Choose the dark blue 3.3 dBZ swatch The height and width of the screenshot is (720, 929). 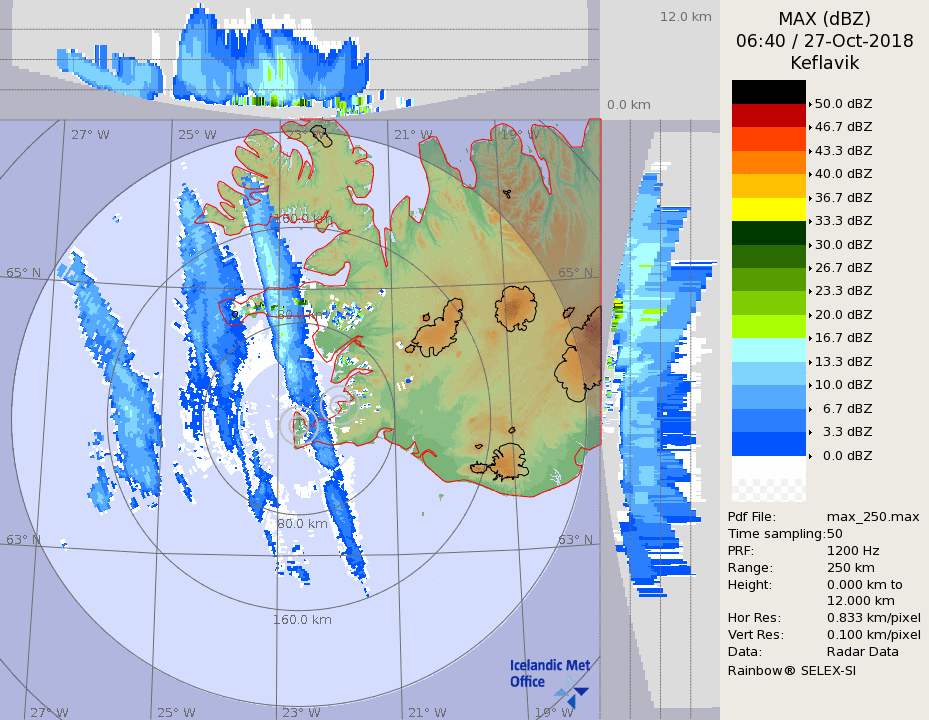[768, 444]
